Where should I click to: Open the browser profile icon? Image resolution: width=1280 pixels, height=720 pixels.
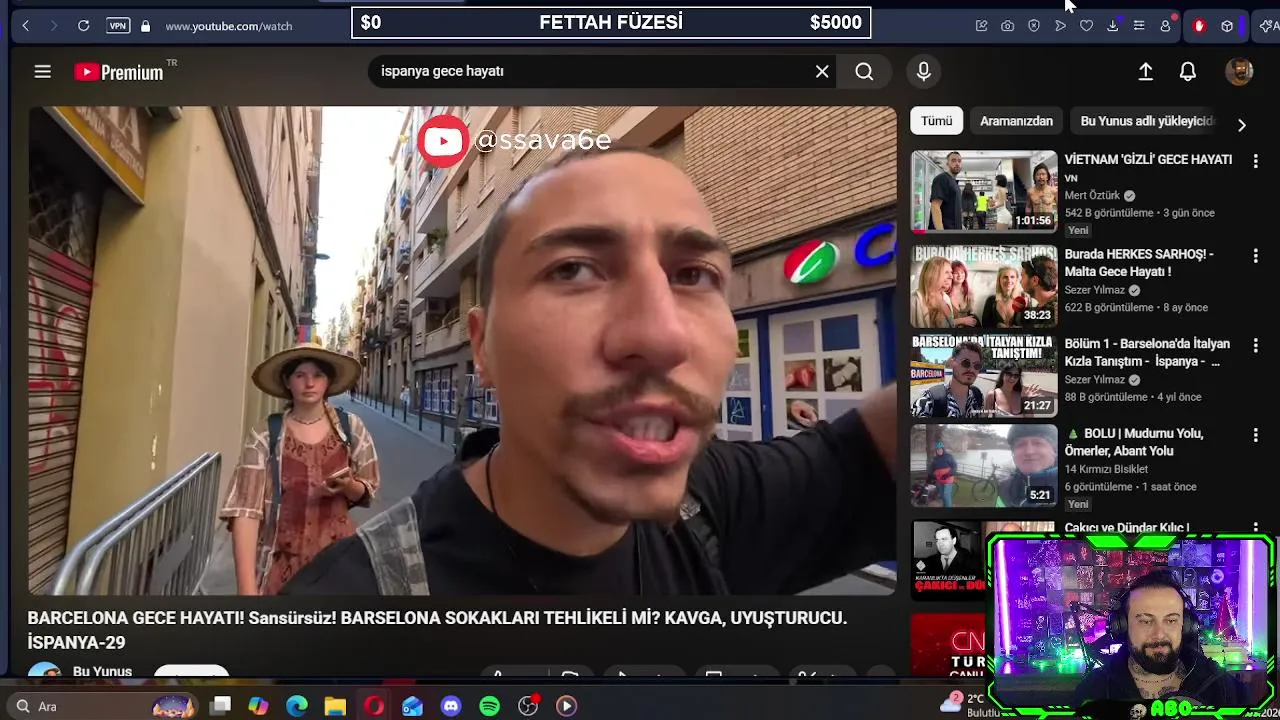[1165, 26]
